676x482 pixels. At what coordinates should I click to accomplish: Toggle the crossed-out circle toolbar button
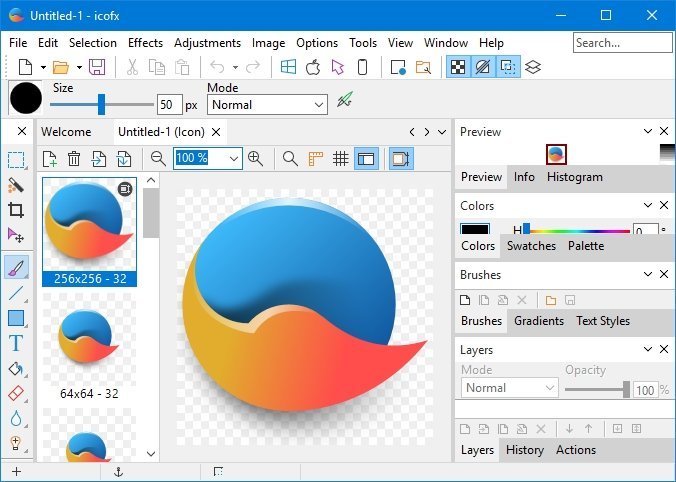pyautogui.click(x=483, y=67)
